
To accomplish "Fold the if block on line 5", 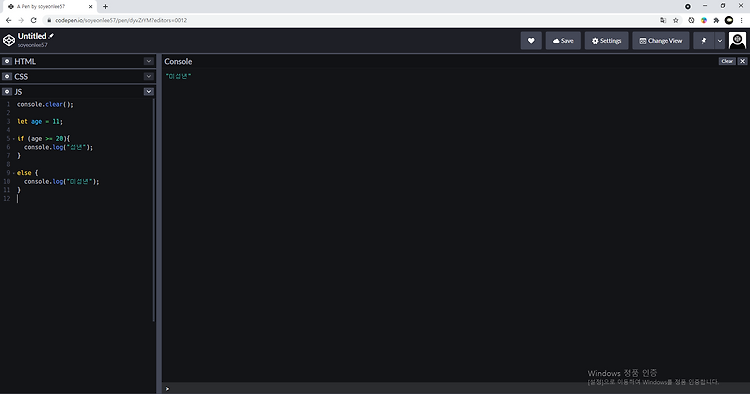I will 13,139.
